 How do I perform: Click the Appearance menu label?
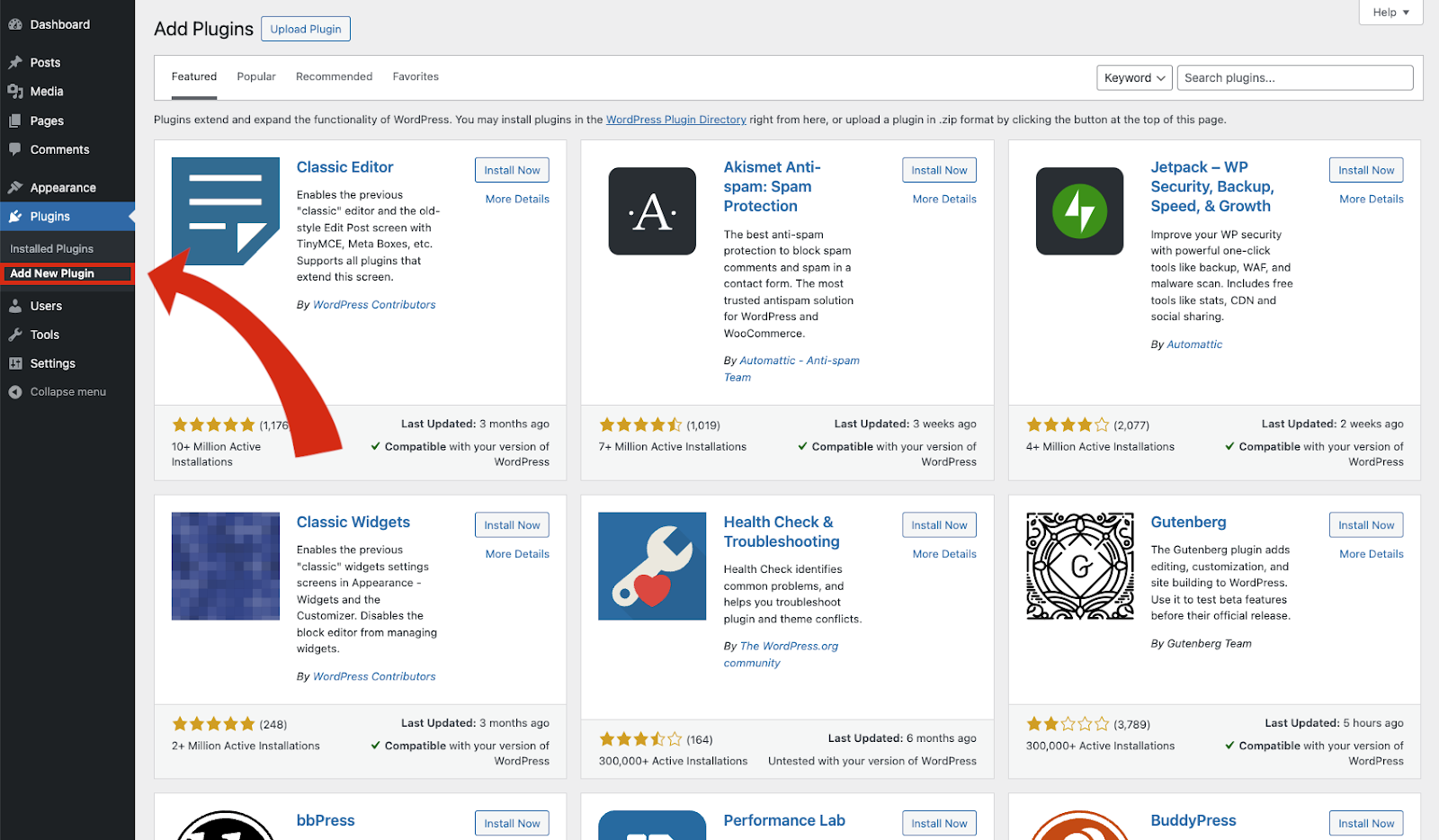[63, 187]
